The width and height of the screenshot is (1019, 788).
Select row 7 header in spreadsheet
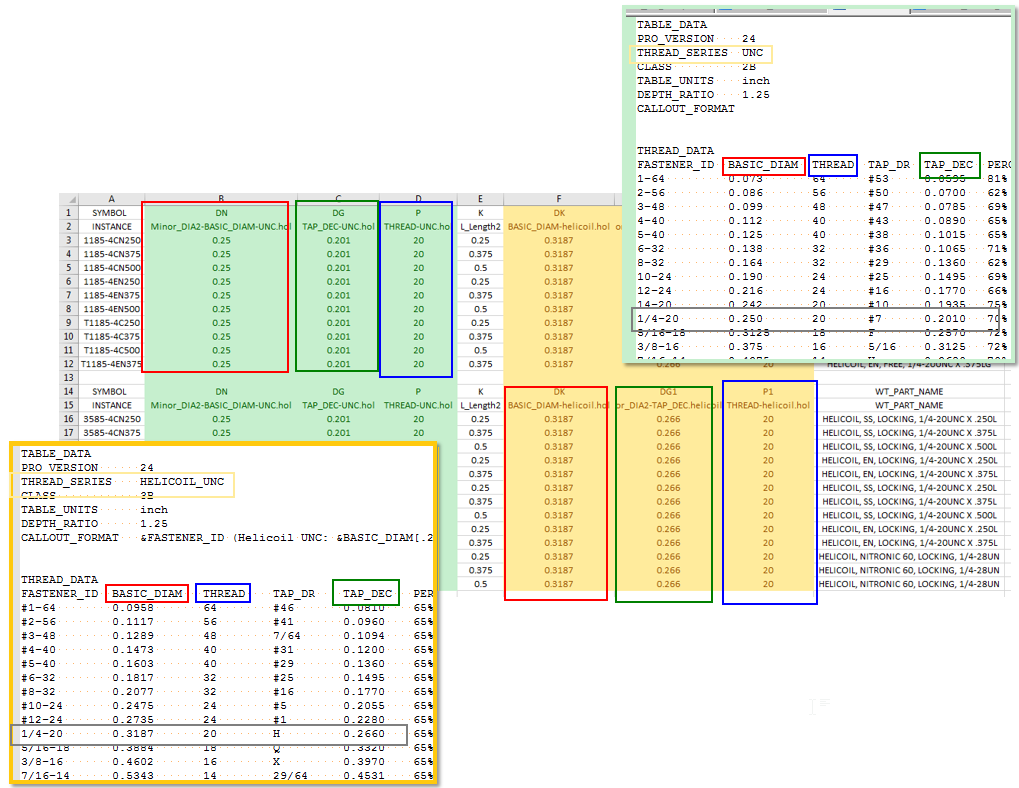[68, 295]
